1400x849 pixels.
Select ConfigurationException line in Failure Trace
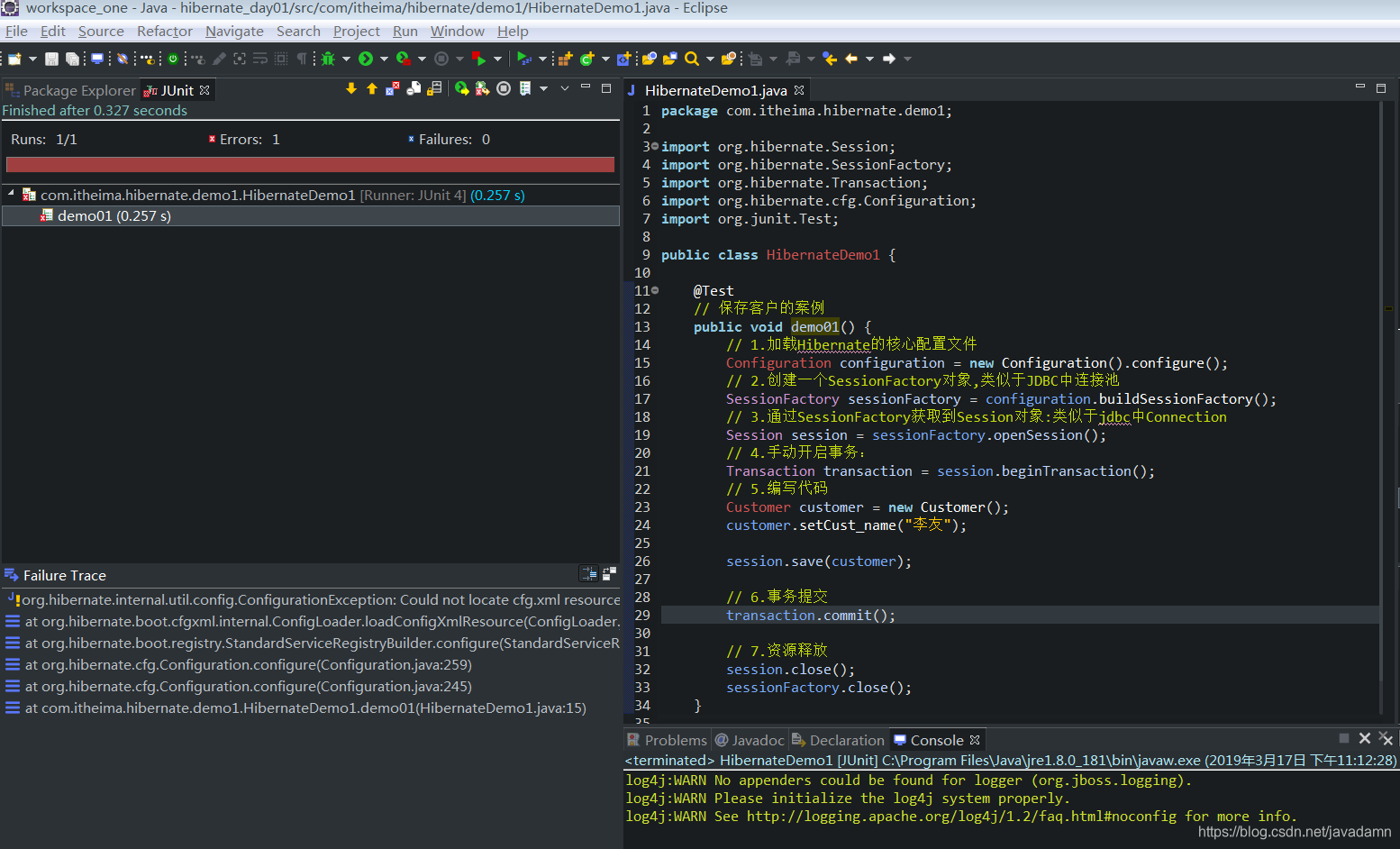(313, 599)
